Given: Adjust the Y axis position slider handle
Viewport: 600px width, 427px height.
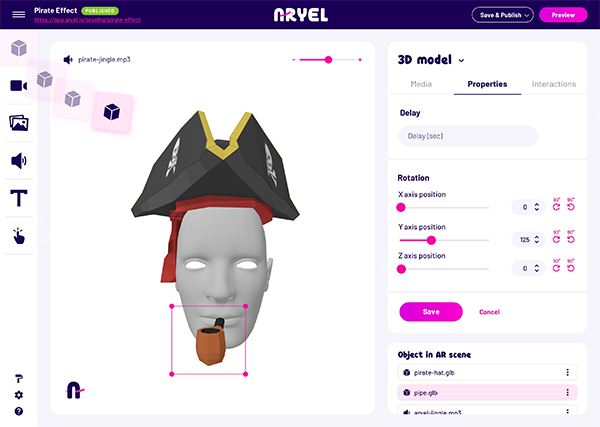Looking at the screenshot, I should pos(431,240).
